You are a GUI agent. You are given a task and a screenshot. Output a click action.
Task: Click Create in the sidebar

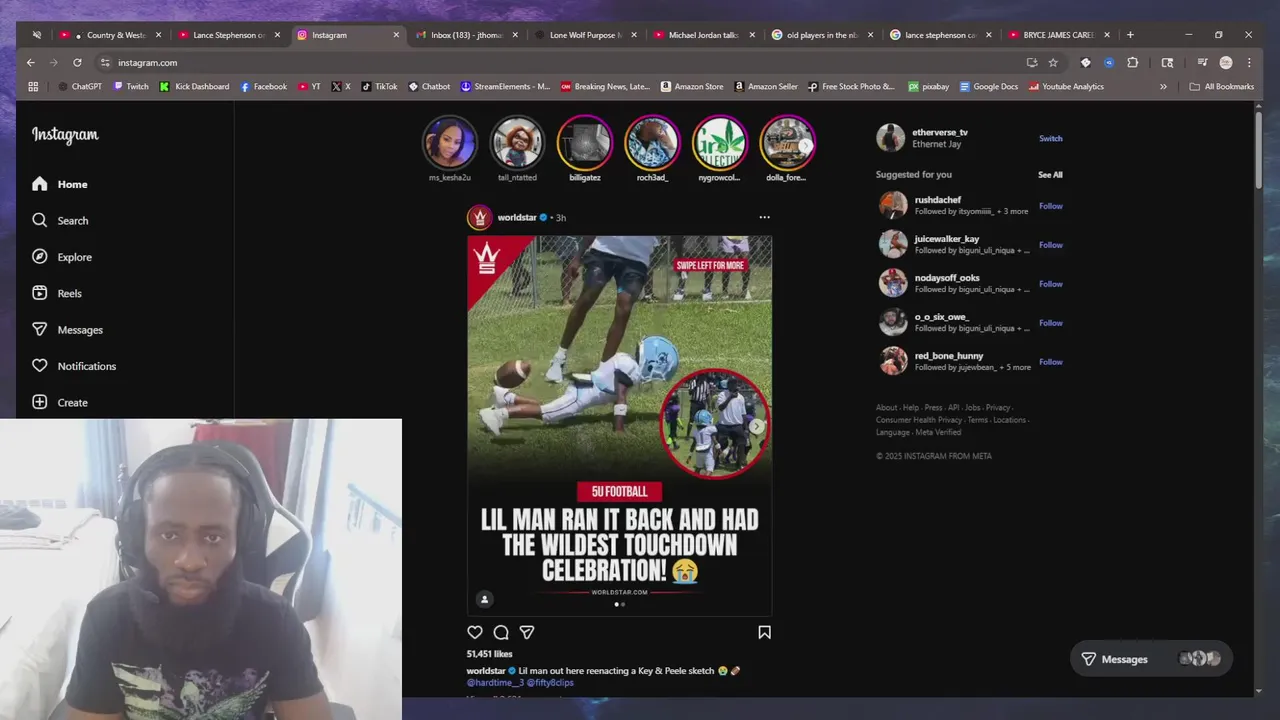(60, 402)
